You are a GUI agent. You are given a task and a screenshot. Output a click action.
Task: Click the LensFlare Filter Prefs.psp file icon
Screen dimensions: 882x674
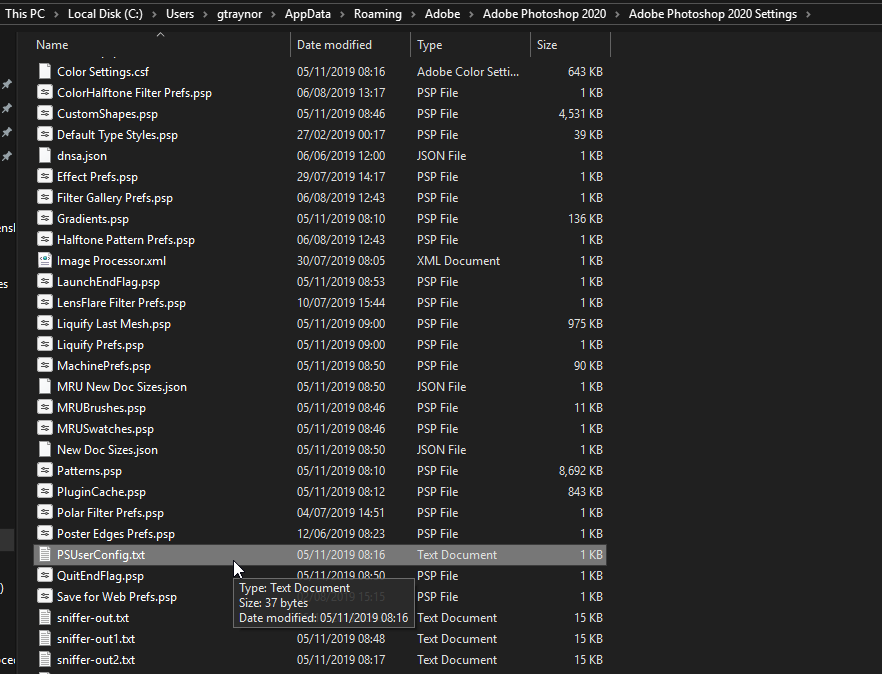point(44,303)
